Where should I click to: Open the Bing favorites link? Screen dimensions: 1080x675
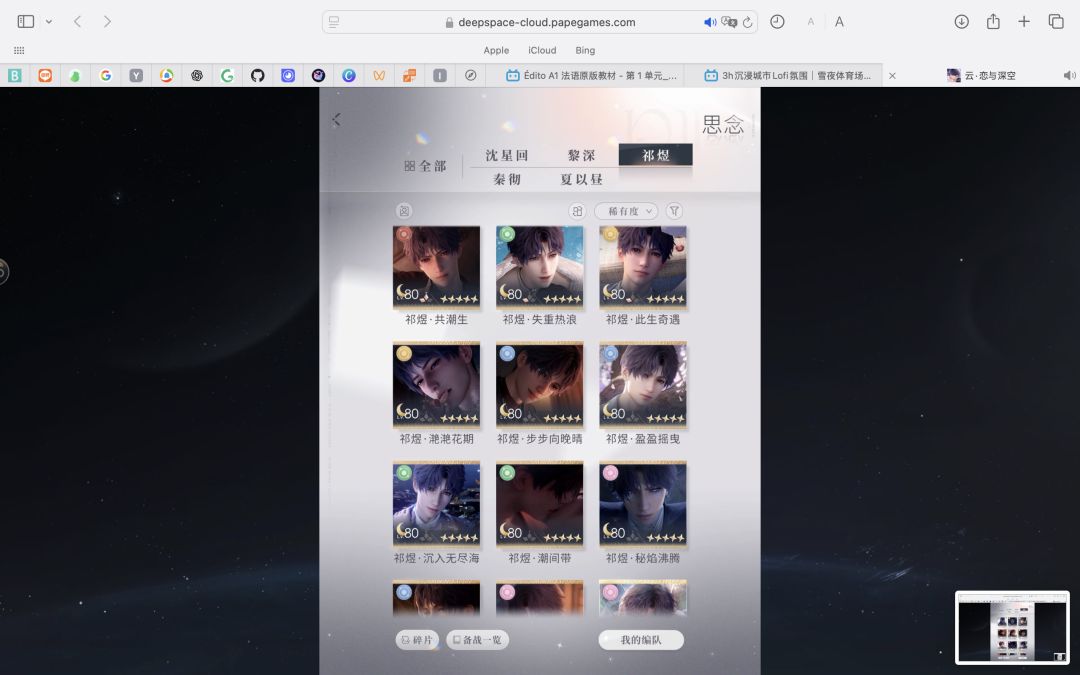tap(585, 50)
